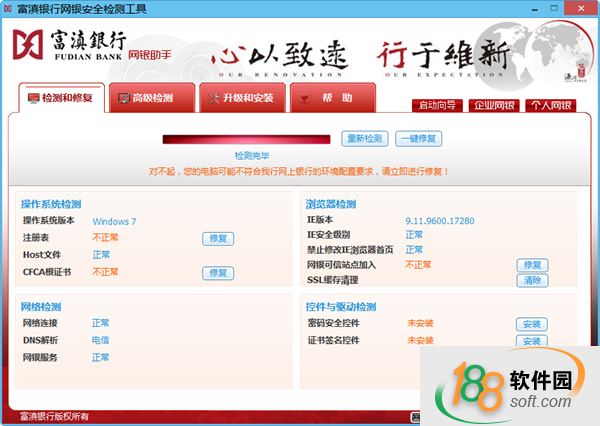Click the 网络检测 section heading

[41, 307]
